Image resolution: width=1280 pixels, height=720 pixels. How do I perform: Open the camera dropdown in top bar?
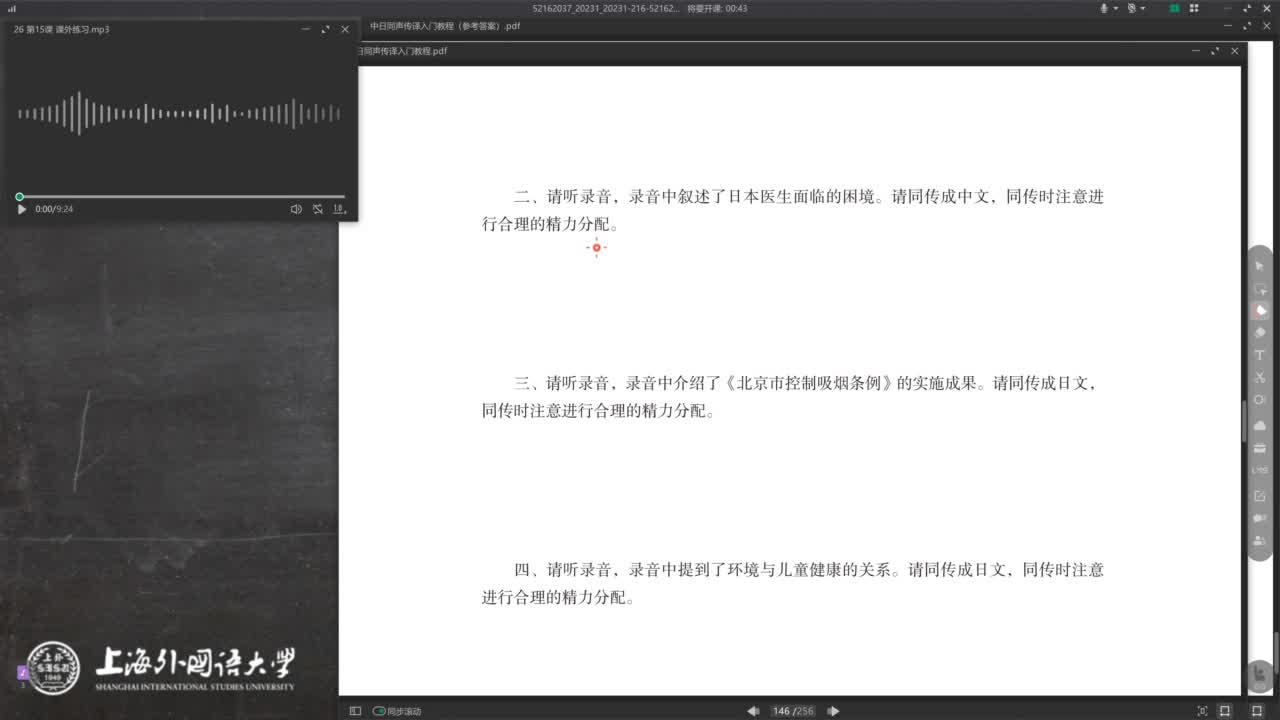click(x=1143, y=8)
